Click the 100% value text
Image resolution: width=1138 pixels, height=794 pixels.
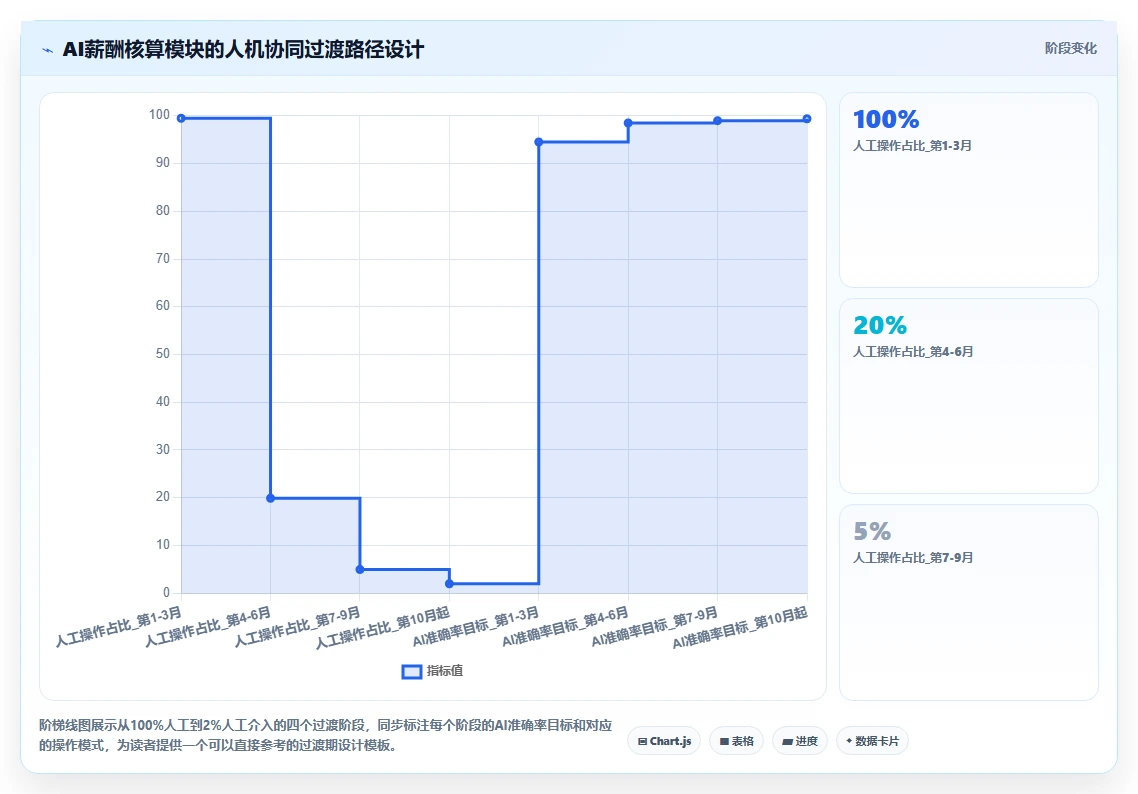(886, 119)
